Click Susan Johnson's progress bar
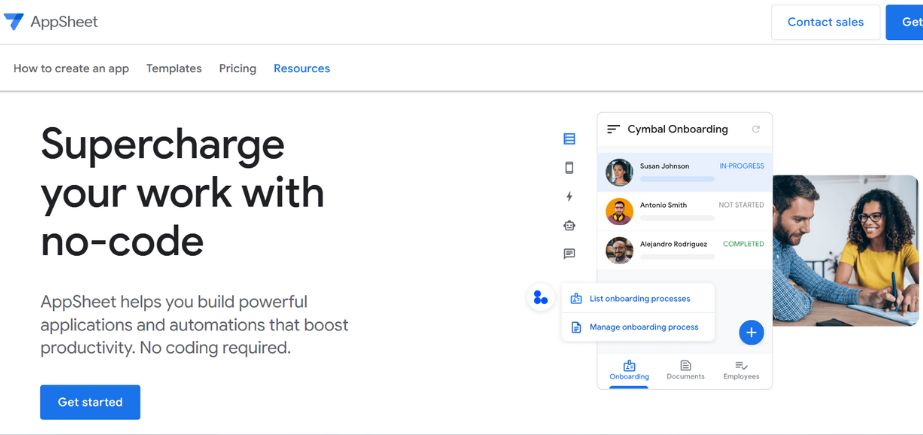The width and height of the screenshot is (923, 435). tap(677, 179)
